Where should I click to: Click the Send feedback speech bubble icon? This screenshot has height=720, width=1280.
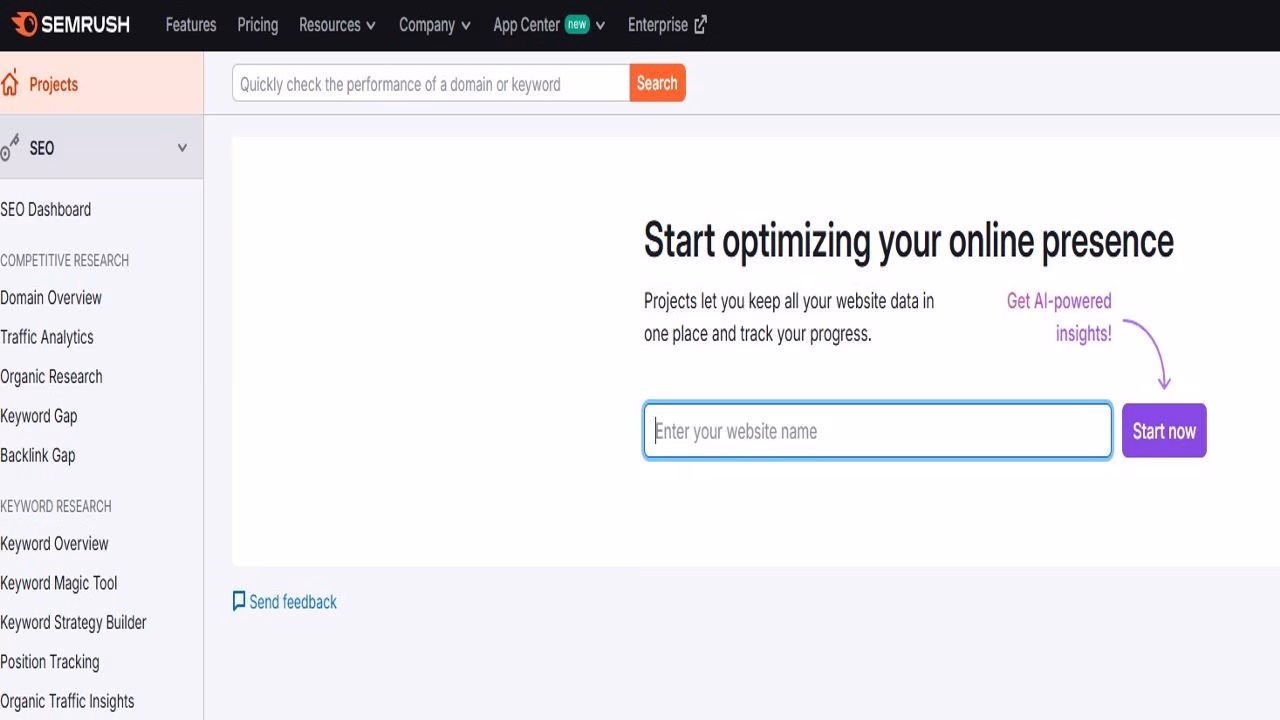coord(238,600)
